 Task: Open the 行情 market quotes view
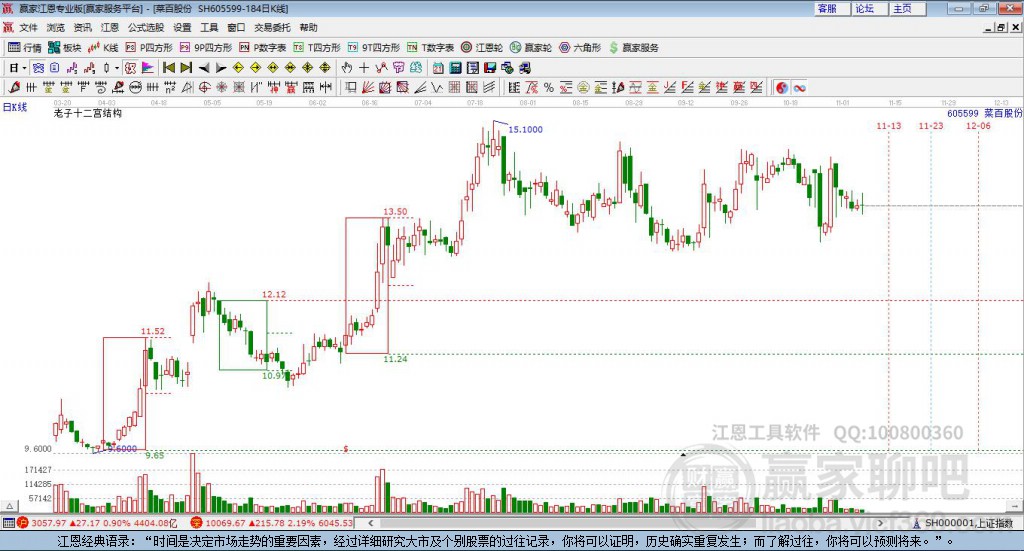tap(25, 48)
